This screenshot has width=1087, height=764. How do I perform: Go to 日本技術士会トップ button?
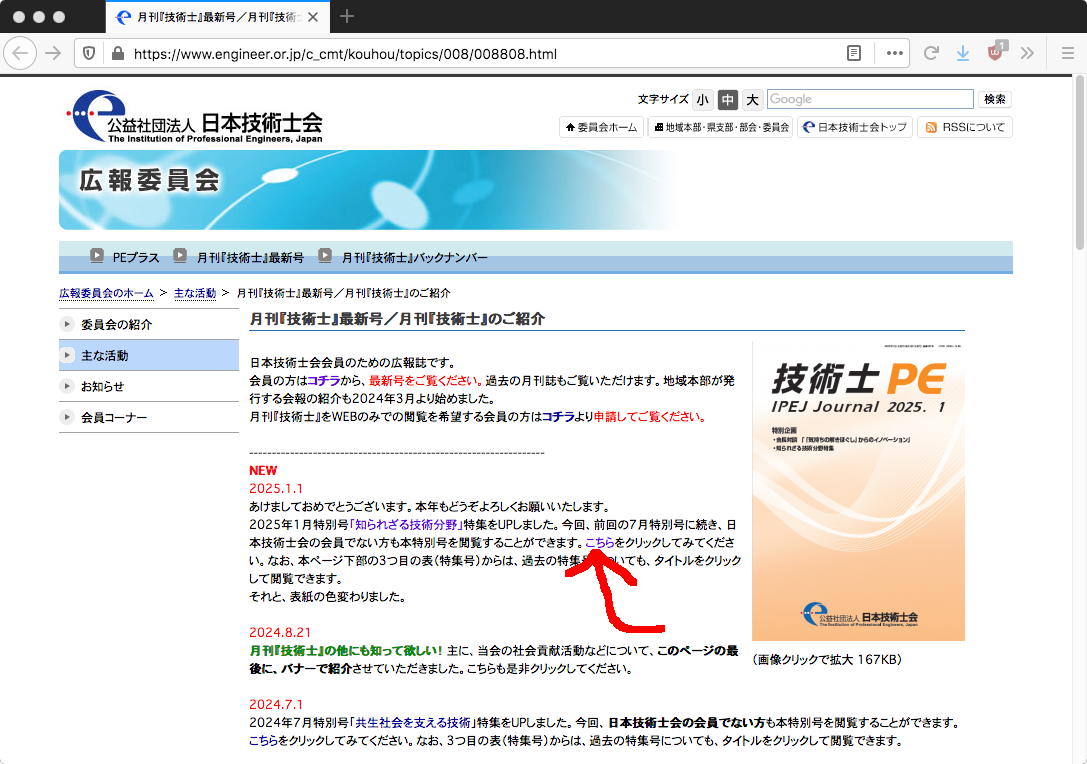coord(855,128)
